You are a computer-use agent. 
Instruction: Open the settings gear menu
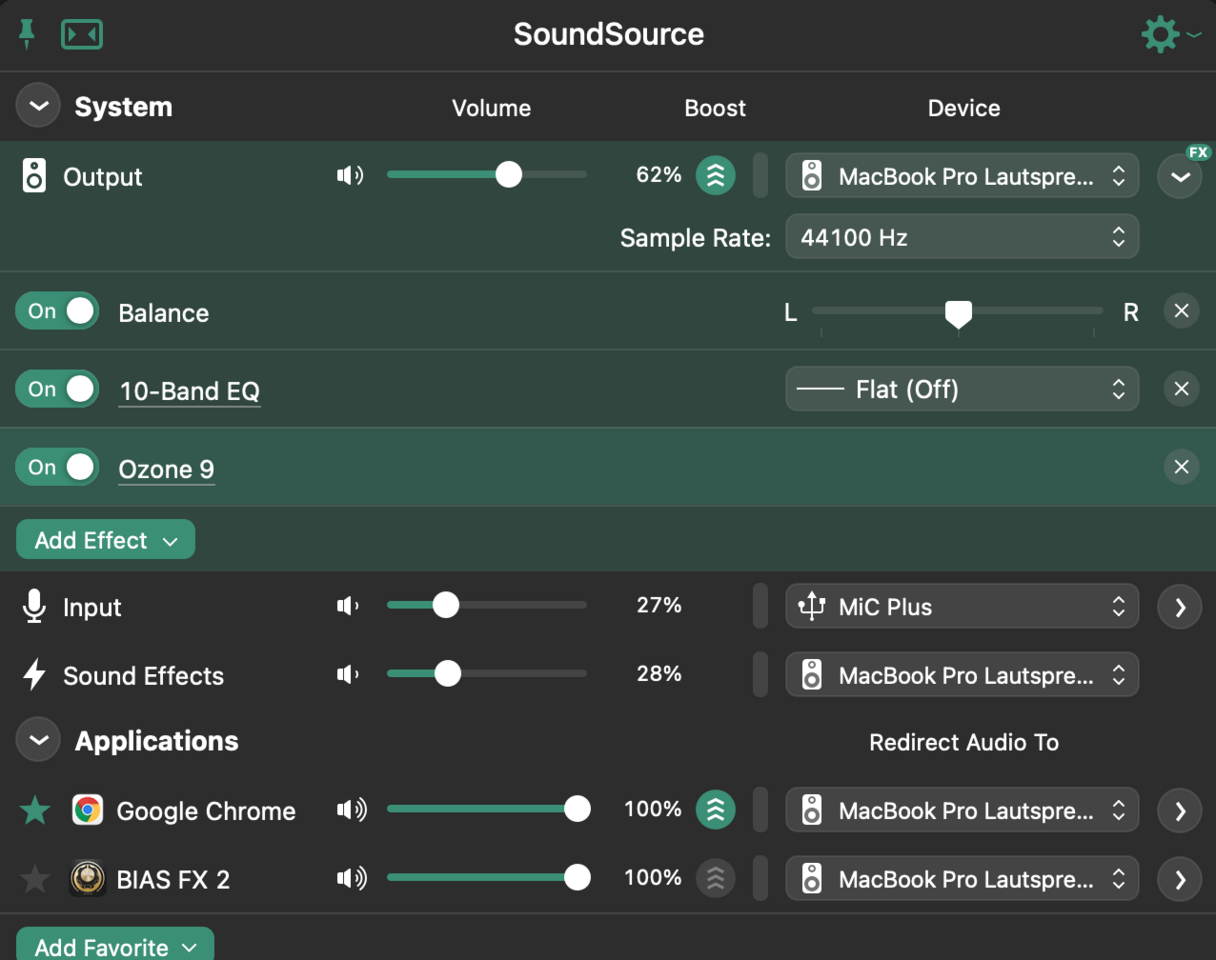(1160, 34)
